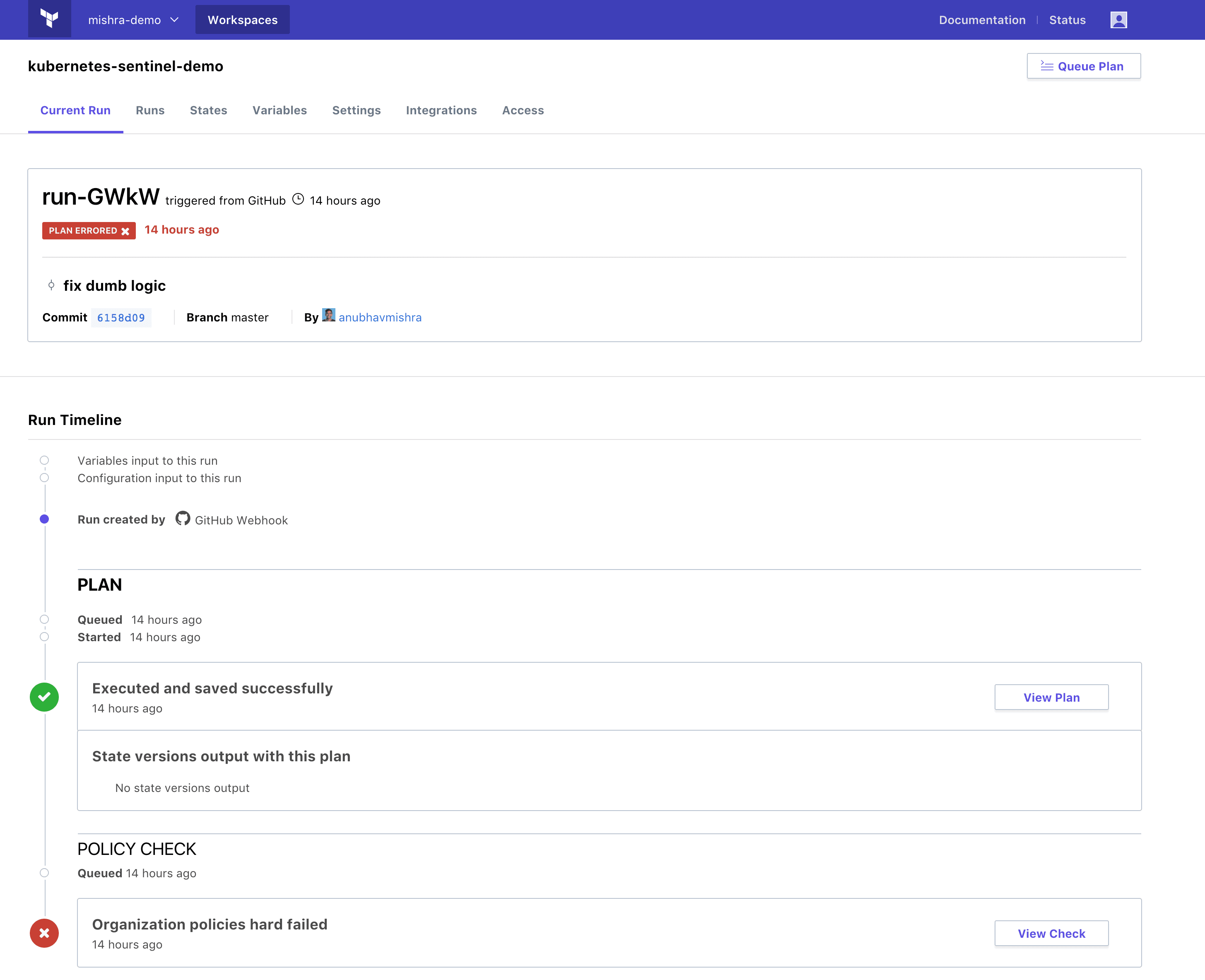The image size is (1205, 980).
Task: Go to the Settings tab
Action: coord(356,110)
